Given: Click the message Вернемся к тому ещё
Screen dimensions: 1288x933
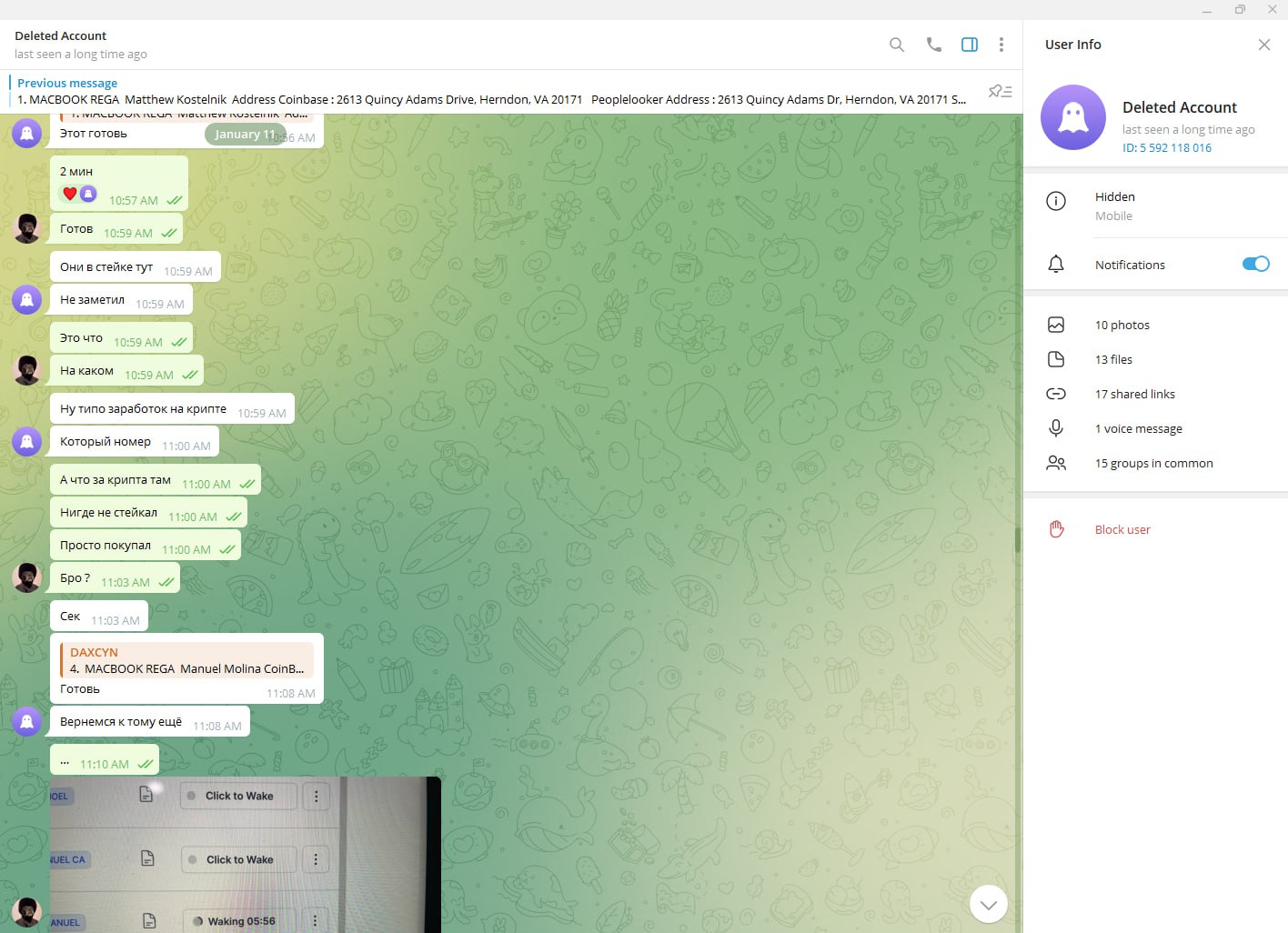Looking at the screenshot, I should pos(150,722).
